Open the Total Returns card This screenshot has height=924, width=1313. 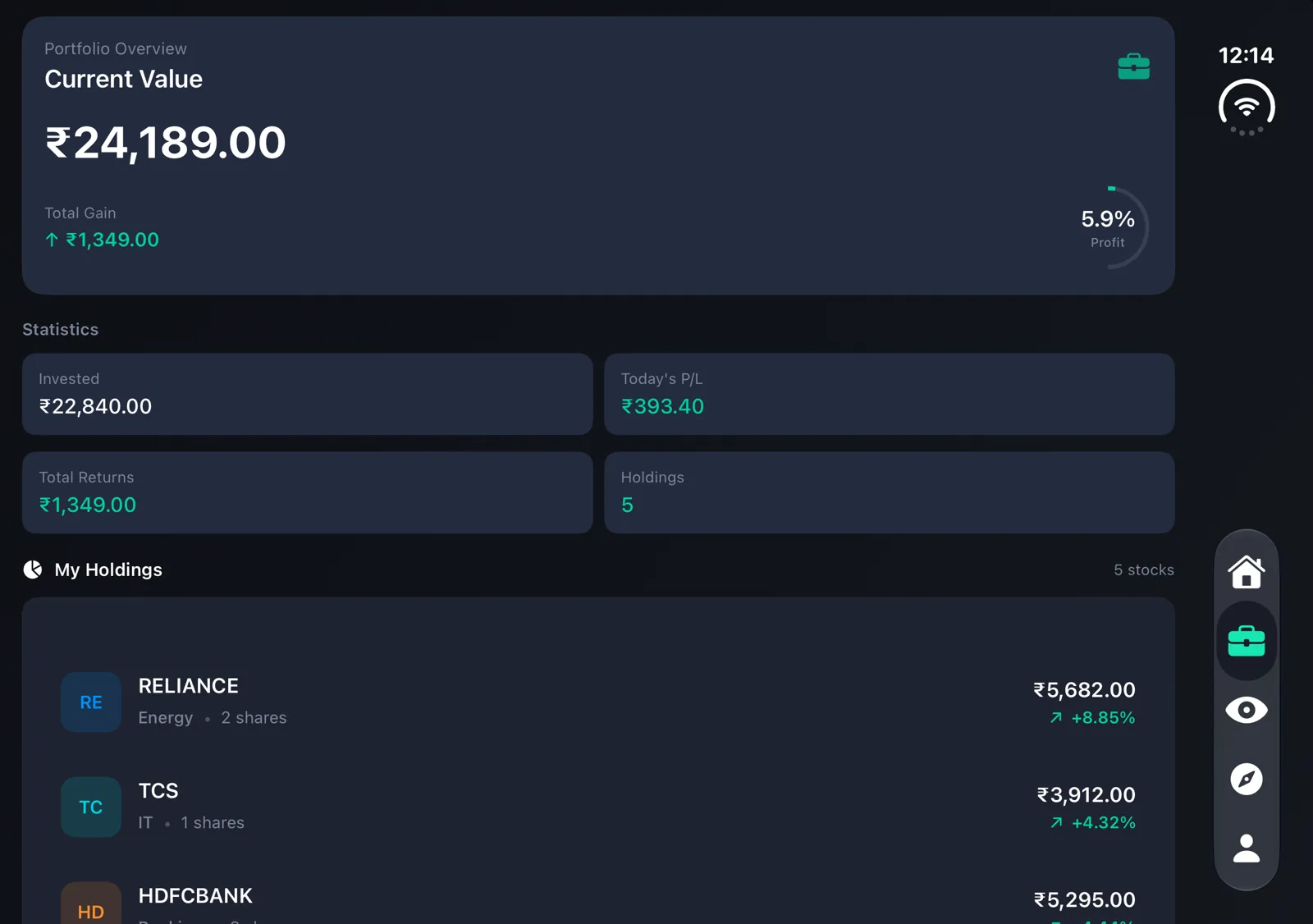pos(307,492)
